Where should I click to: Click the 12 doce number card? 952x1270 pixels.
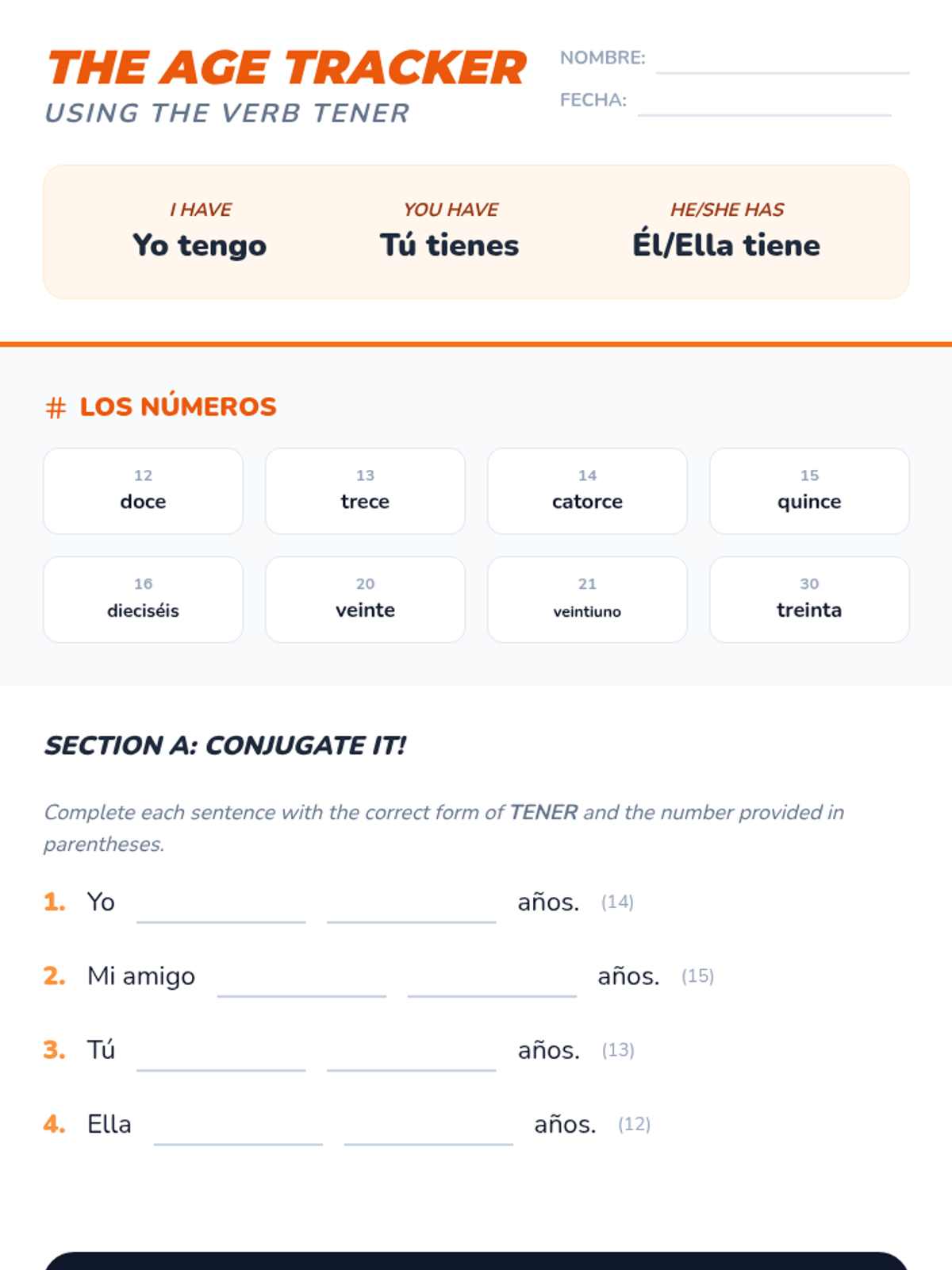pos(144,491)
